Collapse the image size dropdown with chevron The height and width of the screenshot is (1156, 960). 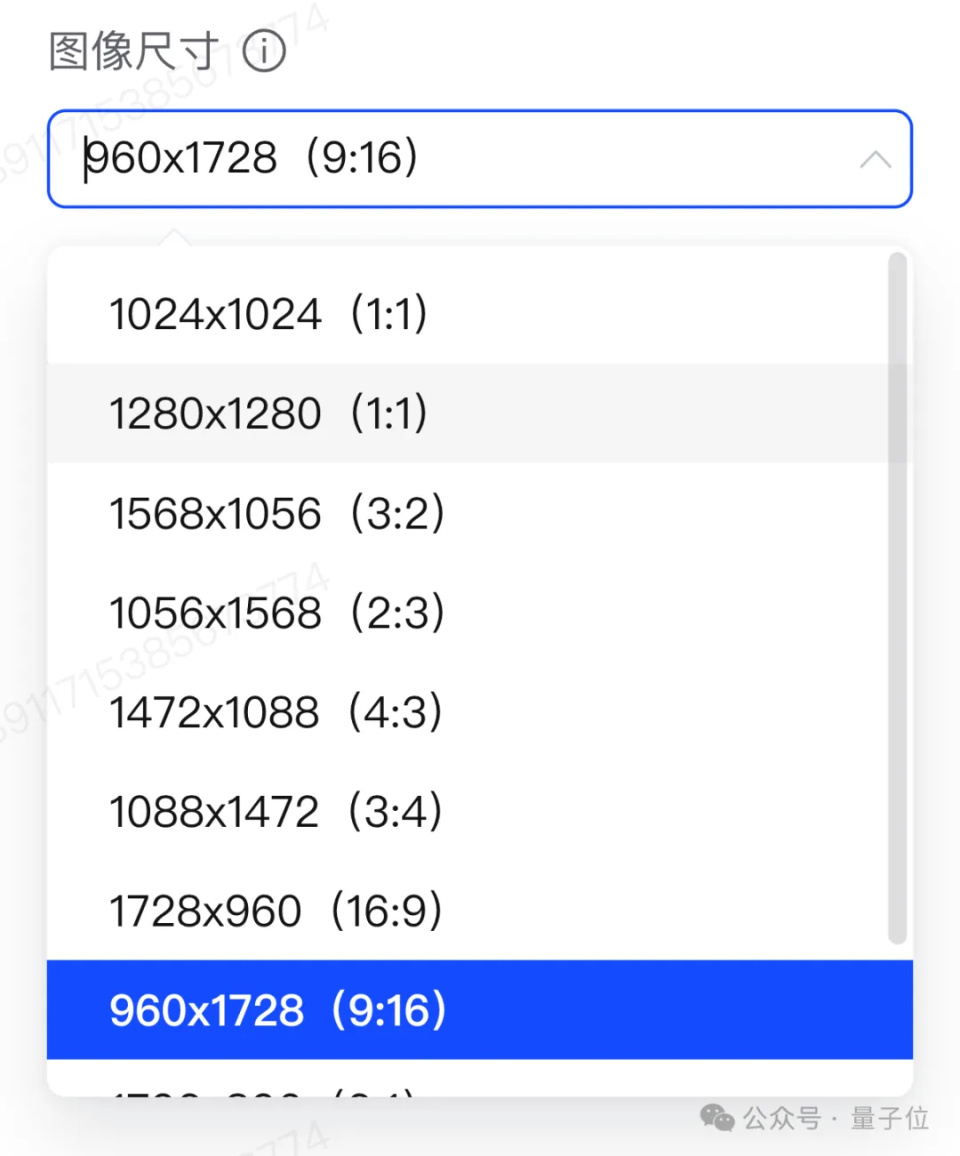pyautogui.click(x=875, y=159)
